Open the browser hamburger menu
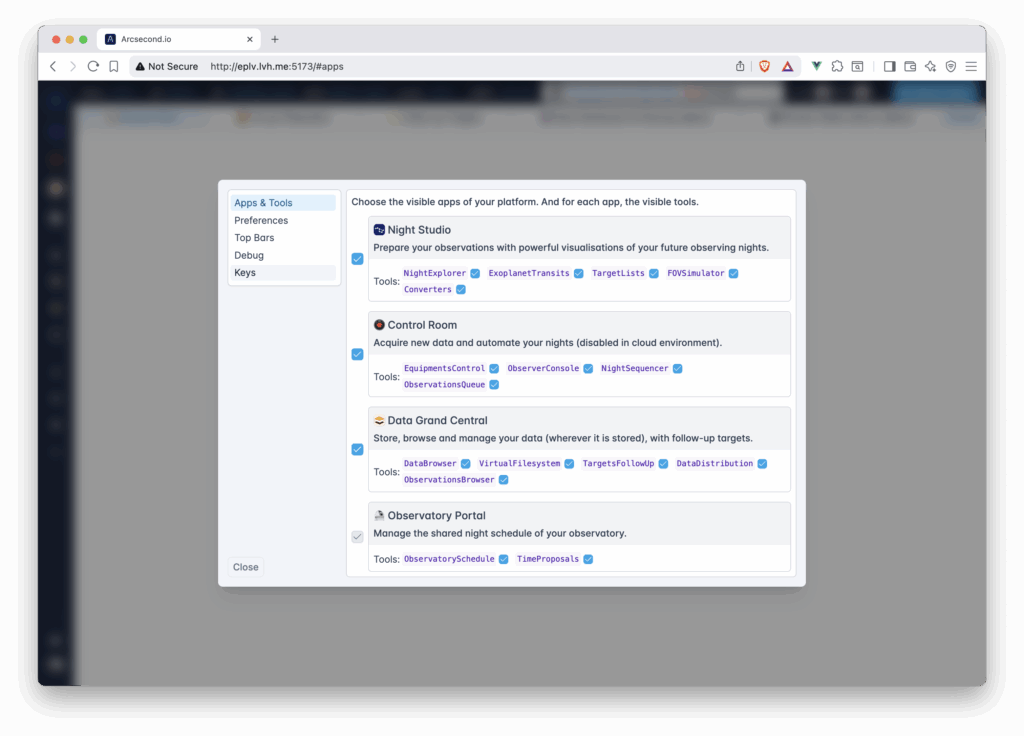Viewport: 1024px width, 736px height. 970,66
